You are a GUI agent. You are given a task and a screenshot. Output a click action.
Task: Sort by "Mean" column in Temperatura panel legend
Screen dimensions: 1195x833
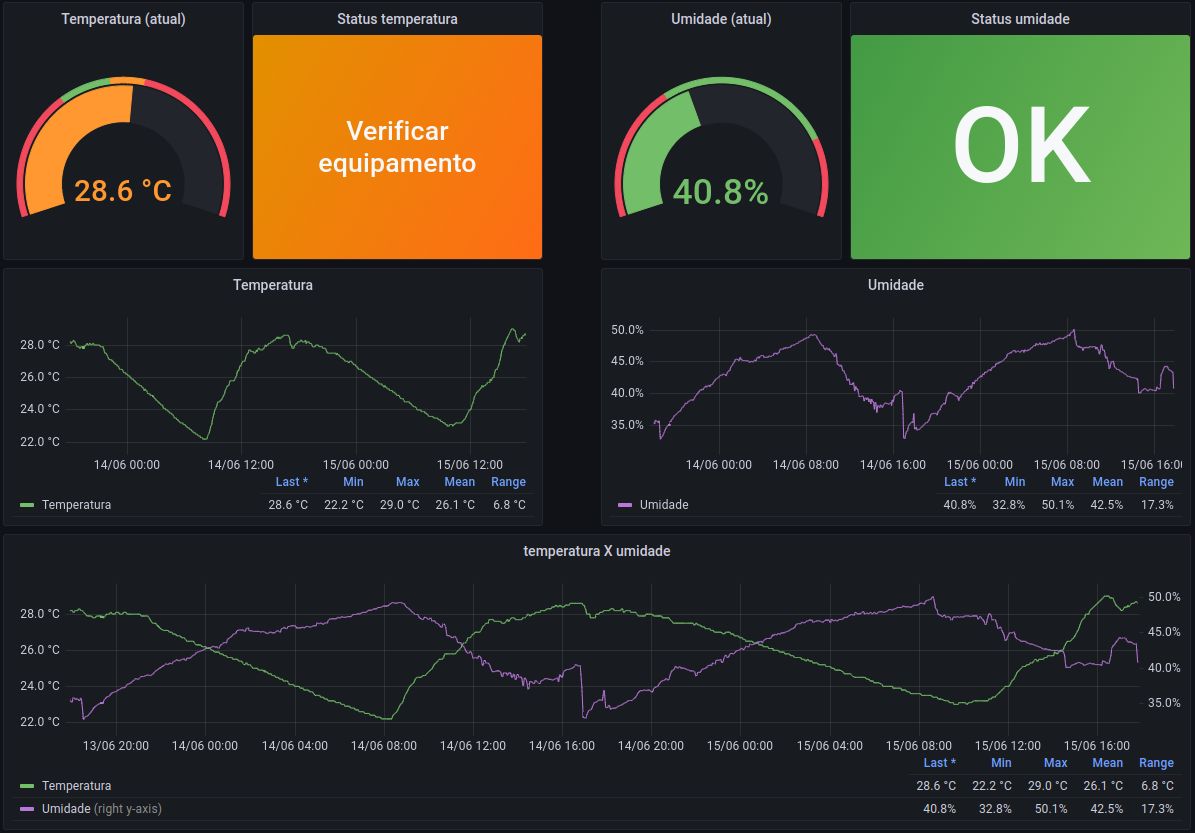[x=459, y=482]
